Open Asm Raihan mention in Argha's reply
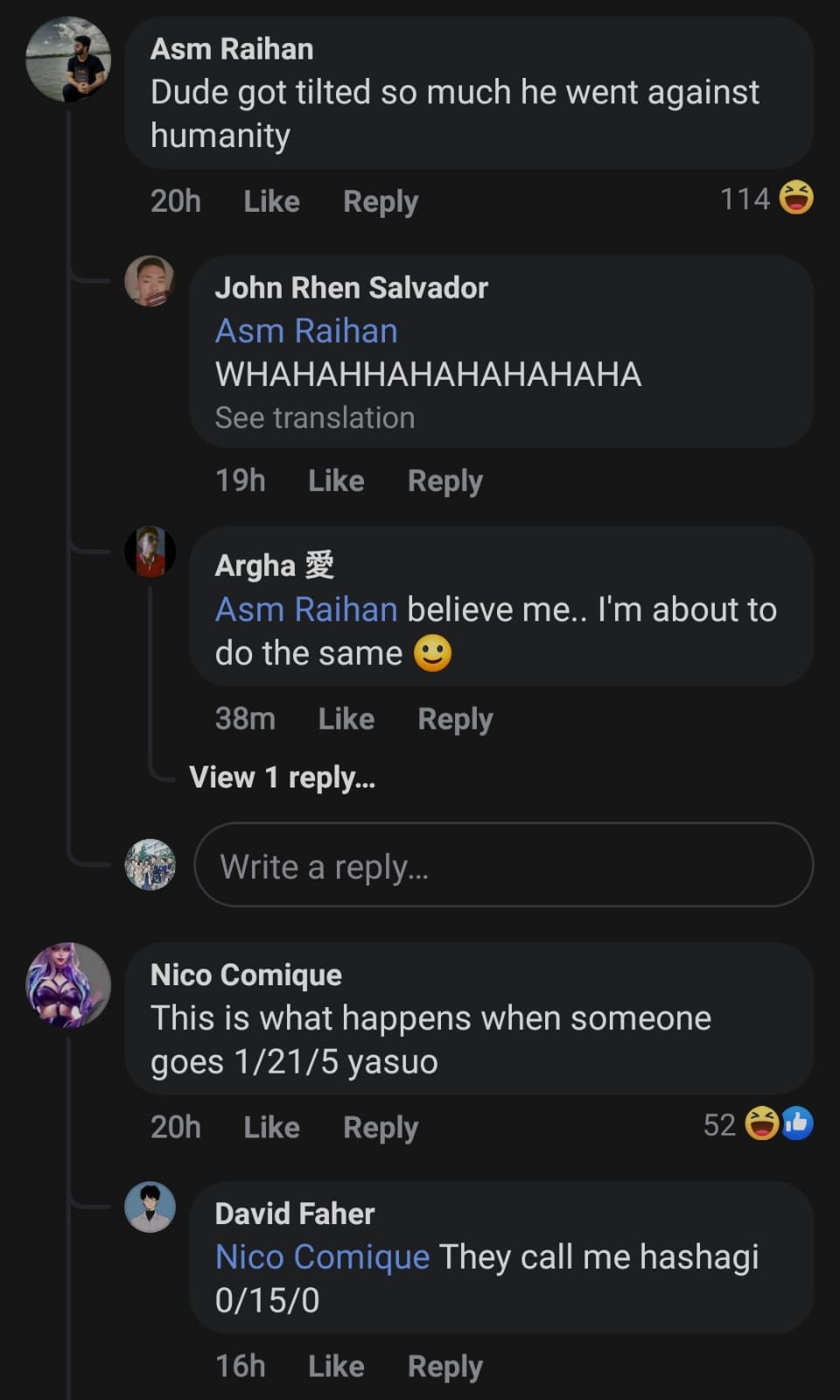Image resolution: width=840 pixels, height=1400 pixels. click(x=306, y=610)
